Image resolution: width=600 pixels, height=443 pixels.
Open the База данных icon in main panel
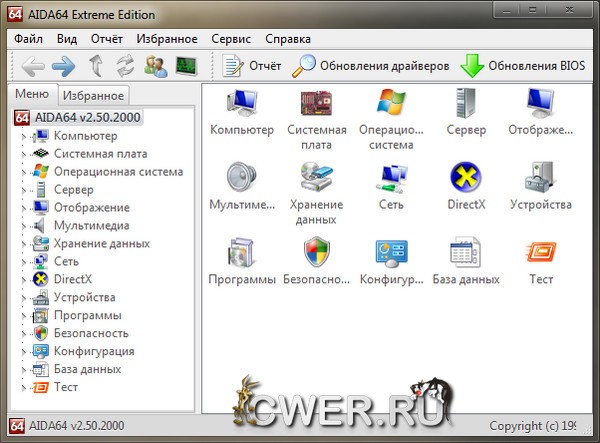(466, 255)
